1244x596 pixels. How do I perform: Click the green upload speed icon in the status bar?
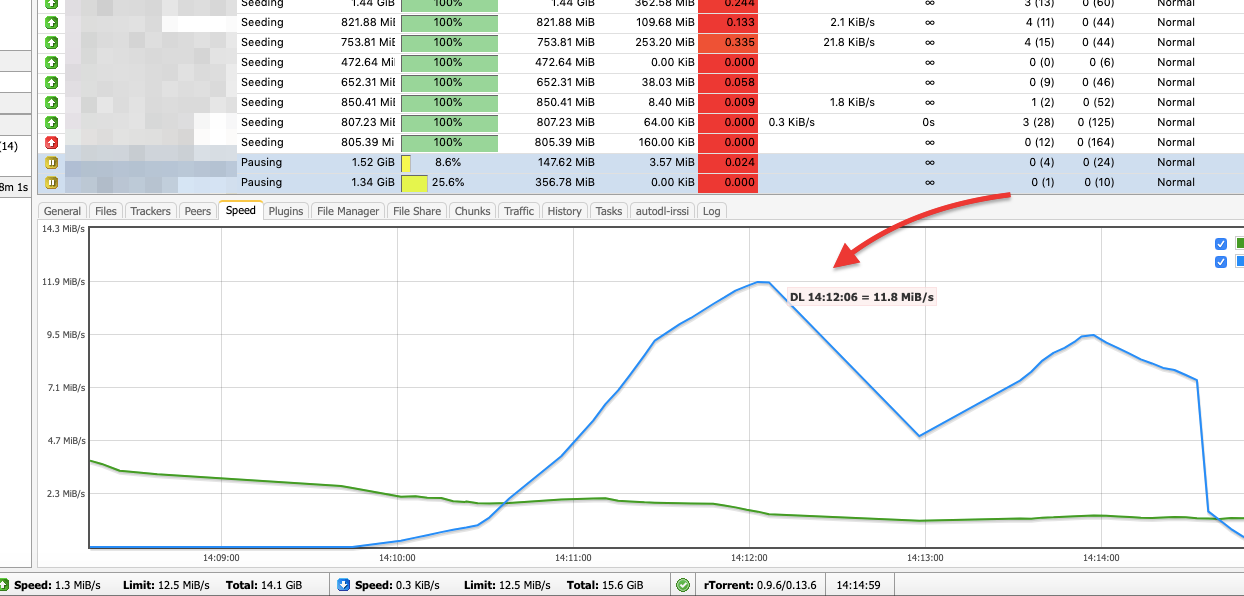coord(4,585)
